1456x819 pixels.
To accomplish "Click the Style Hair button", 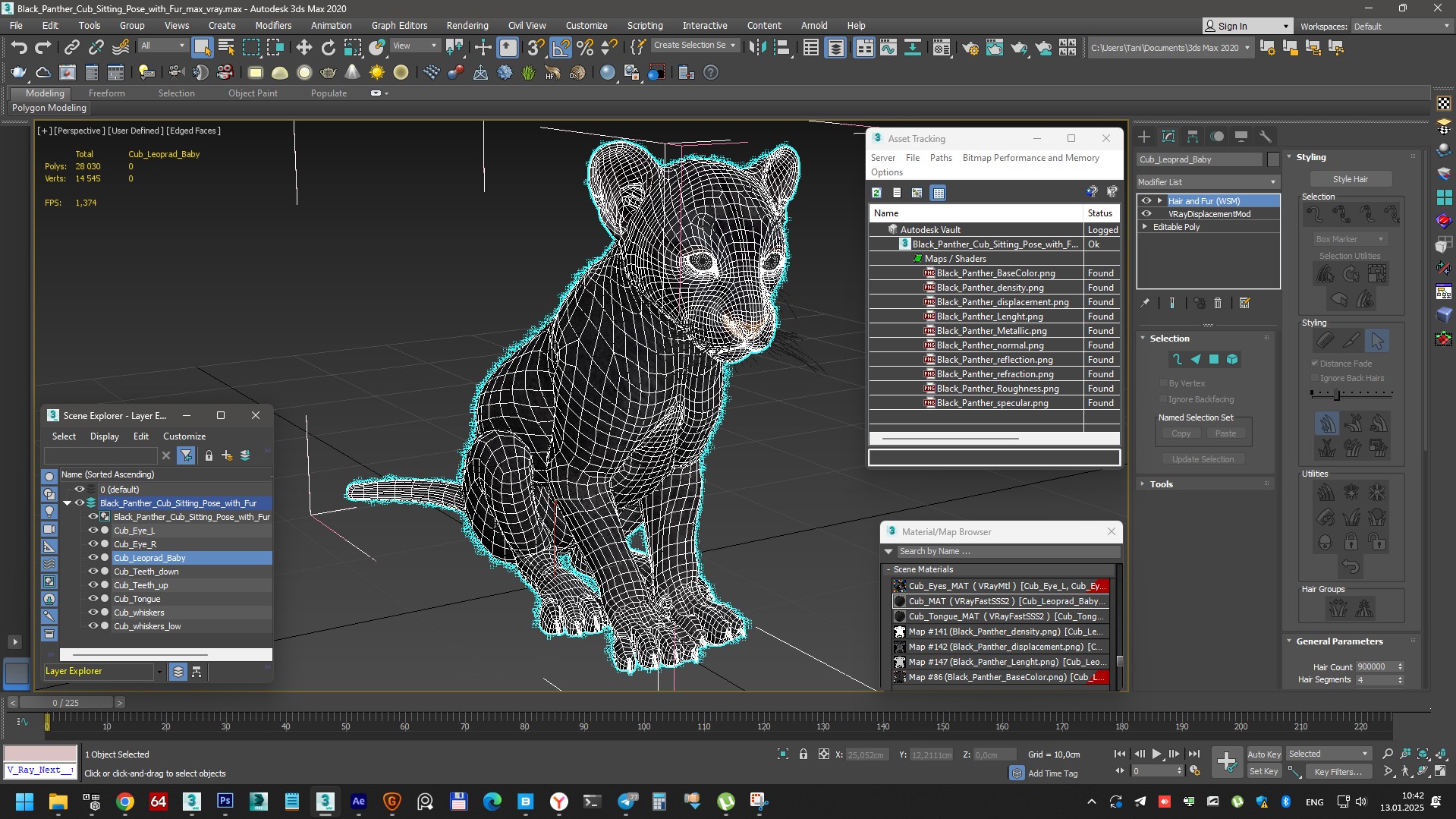I will [1351, 179].
